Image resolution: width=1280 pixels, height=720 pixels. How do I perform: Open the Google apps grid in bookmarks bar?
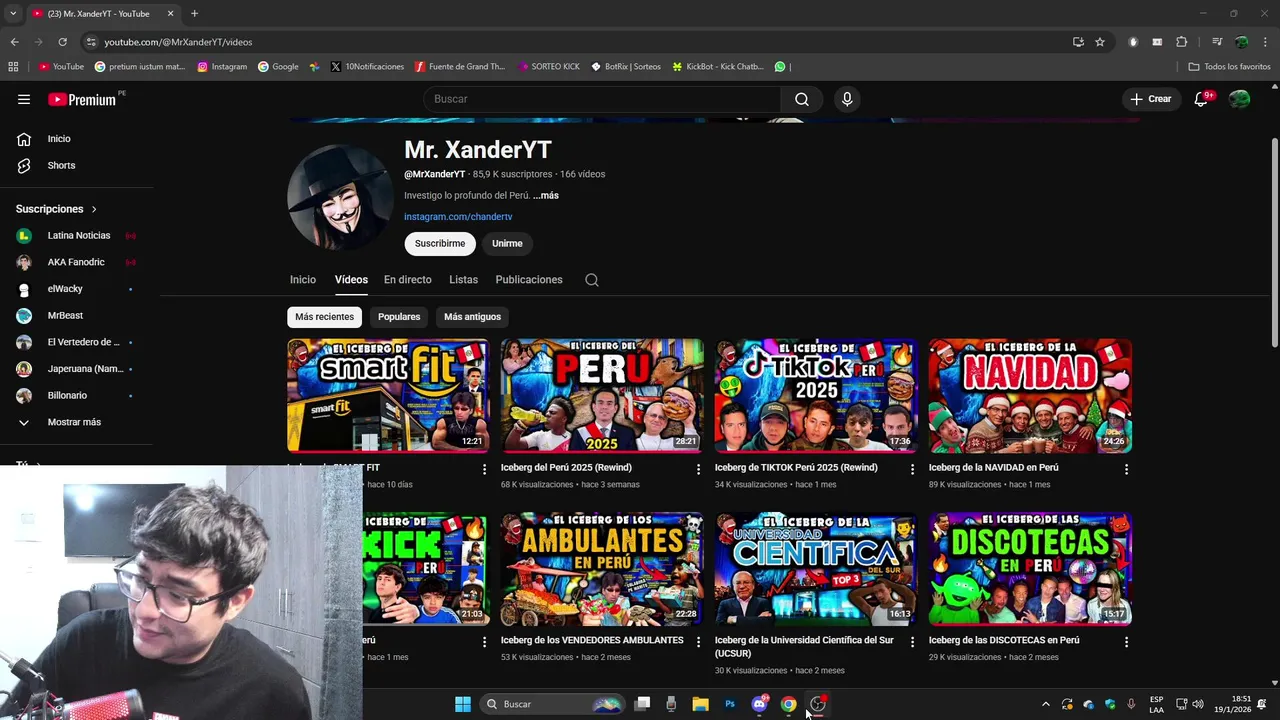click(13, 67)
